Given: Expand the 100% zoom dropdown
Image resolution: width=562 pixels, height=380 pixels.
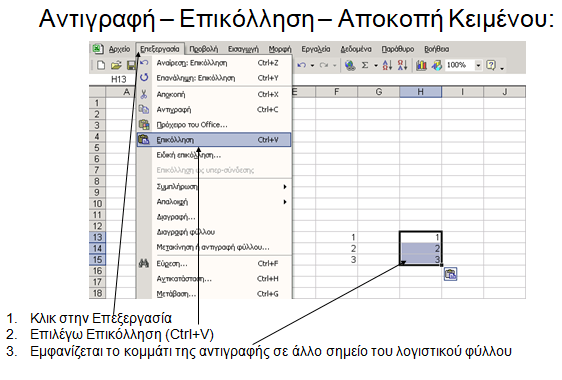Looking at the screenshot, I should click(x=478, y=65).
